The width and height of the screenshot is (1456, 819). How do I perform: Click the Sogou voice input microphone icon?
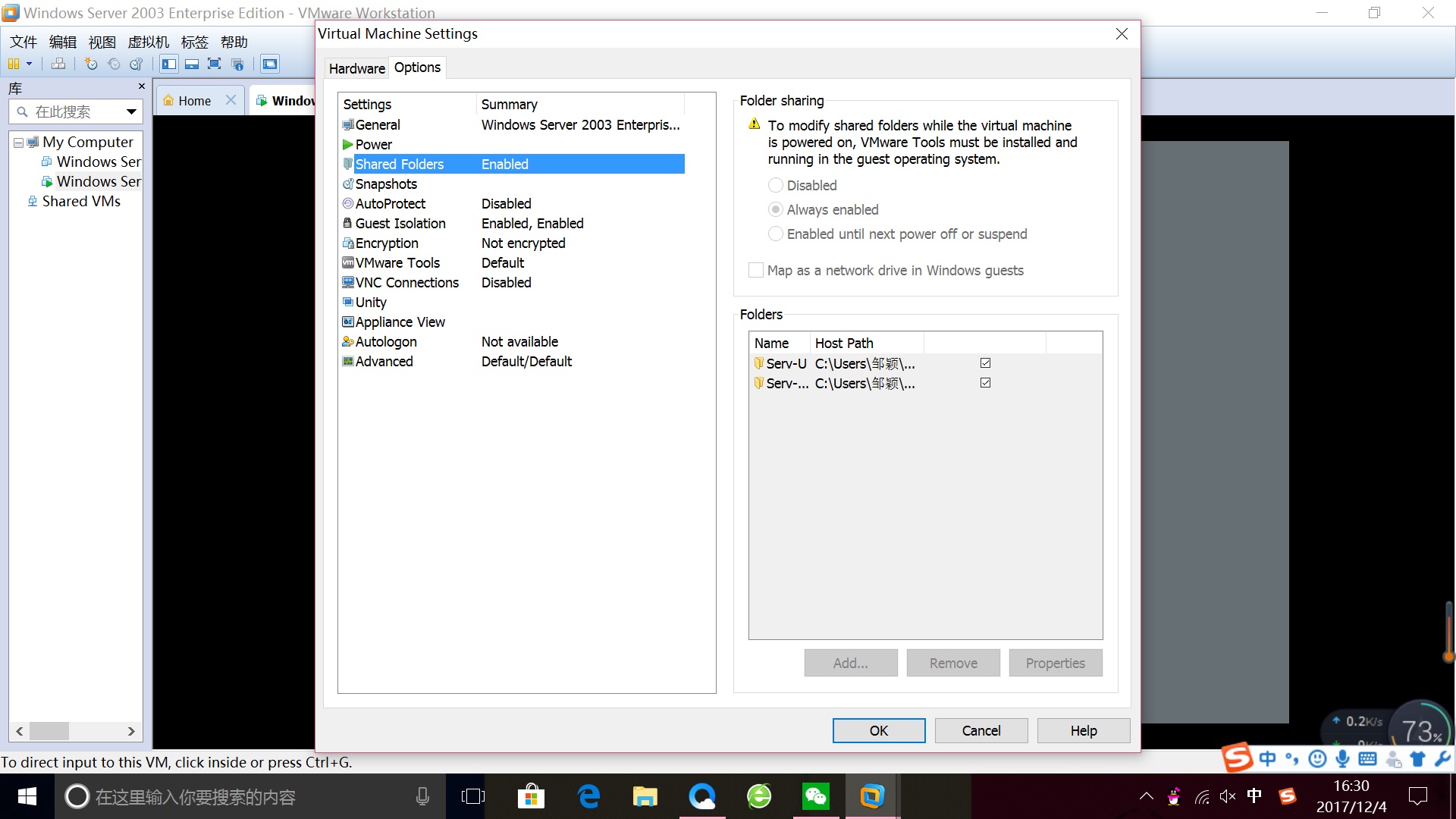click(1343, 759)
